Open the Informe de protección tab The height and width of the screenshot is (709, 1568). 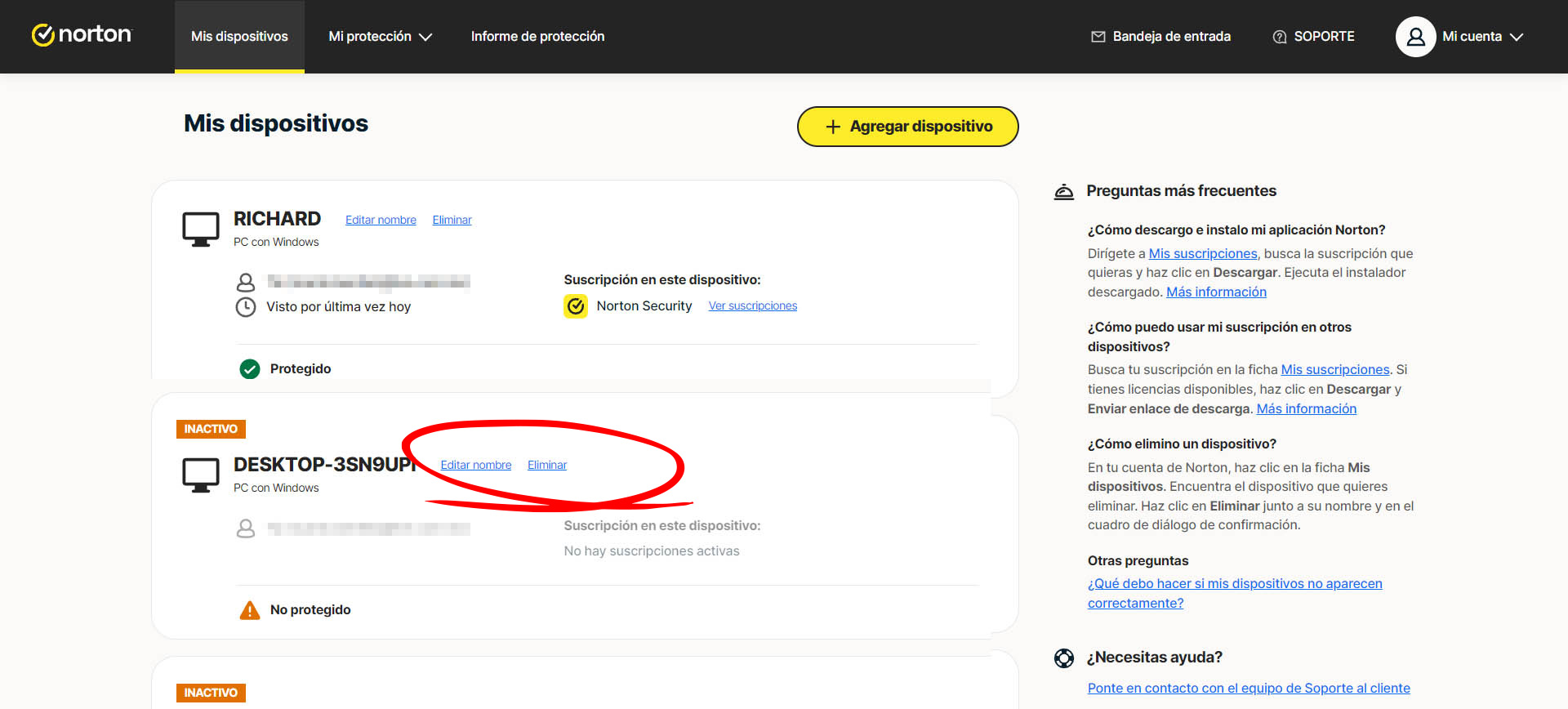click(x=537, y=37)
